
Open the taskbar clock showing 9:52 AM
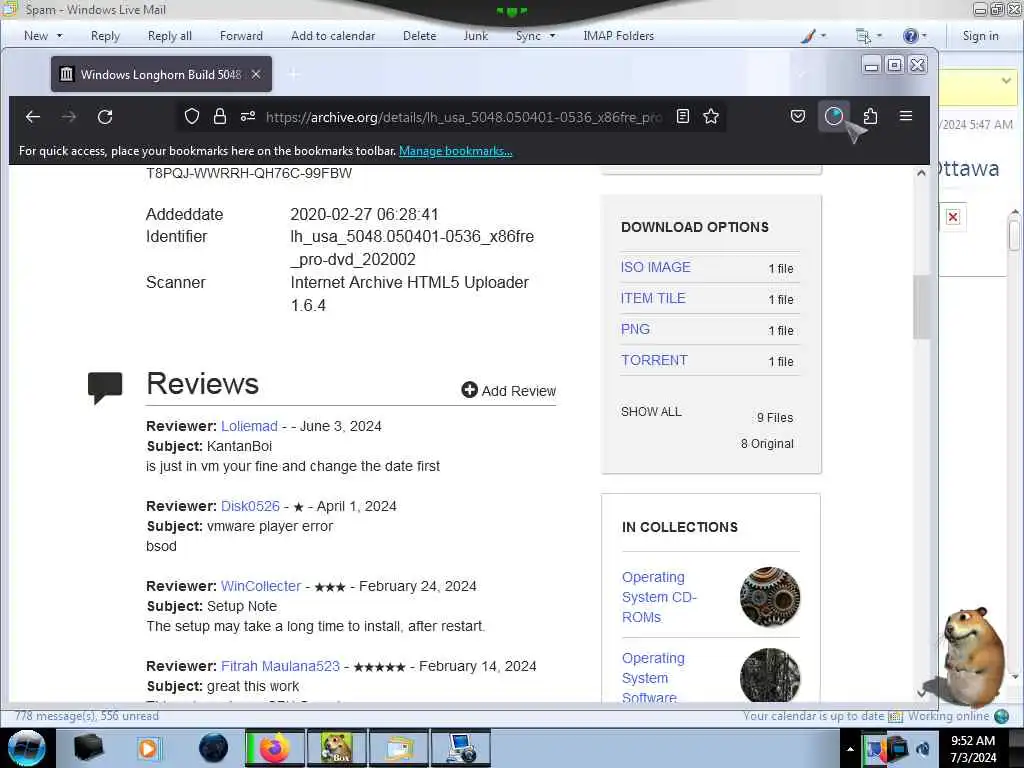[973, 749]
